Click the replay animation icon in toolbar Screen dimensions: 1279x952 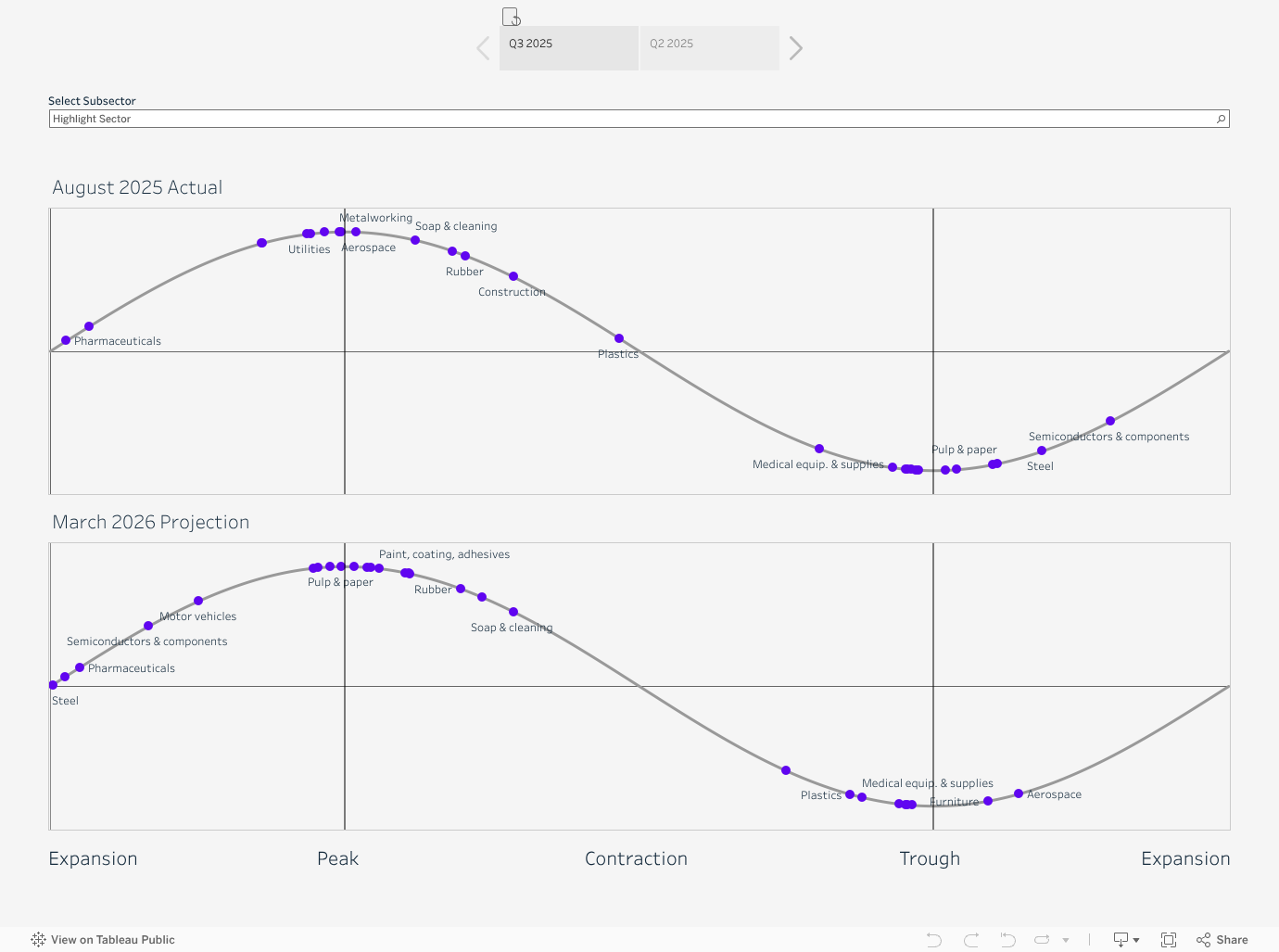coord(1042,940)
